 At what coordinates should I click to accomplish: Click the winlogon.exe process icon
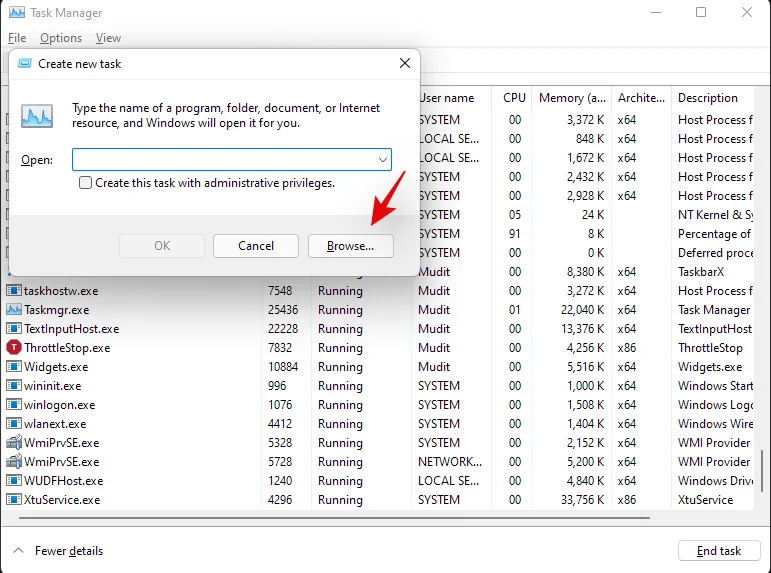[x=14, y=405]
